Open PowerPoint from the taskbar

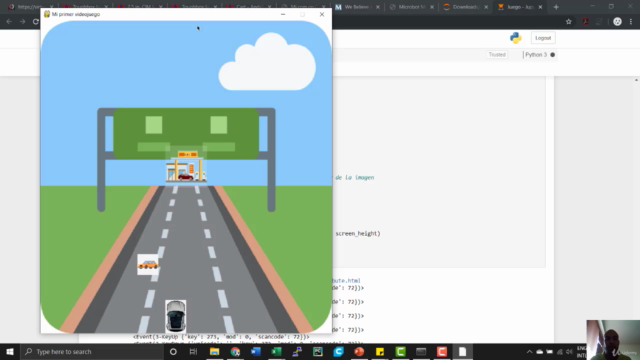coord(359,351)
